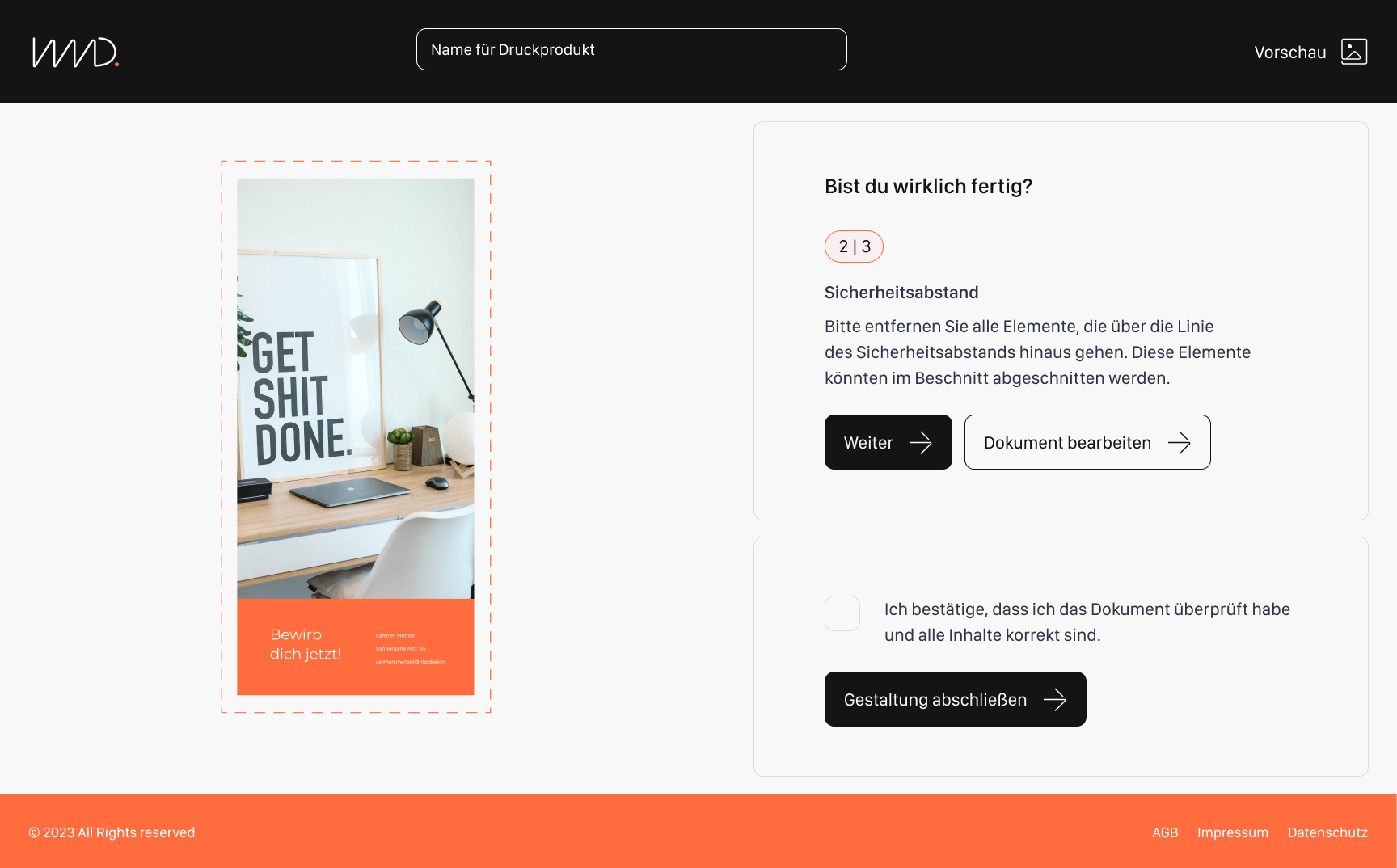Tick the document confirmation checkbox
Viewport: 1397px width, 868px height.
click(842, 613)
